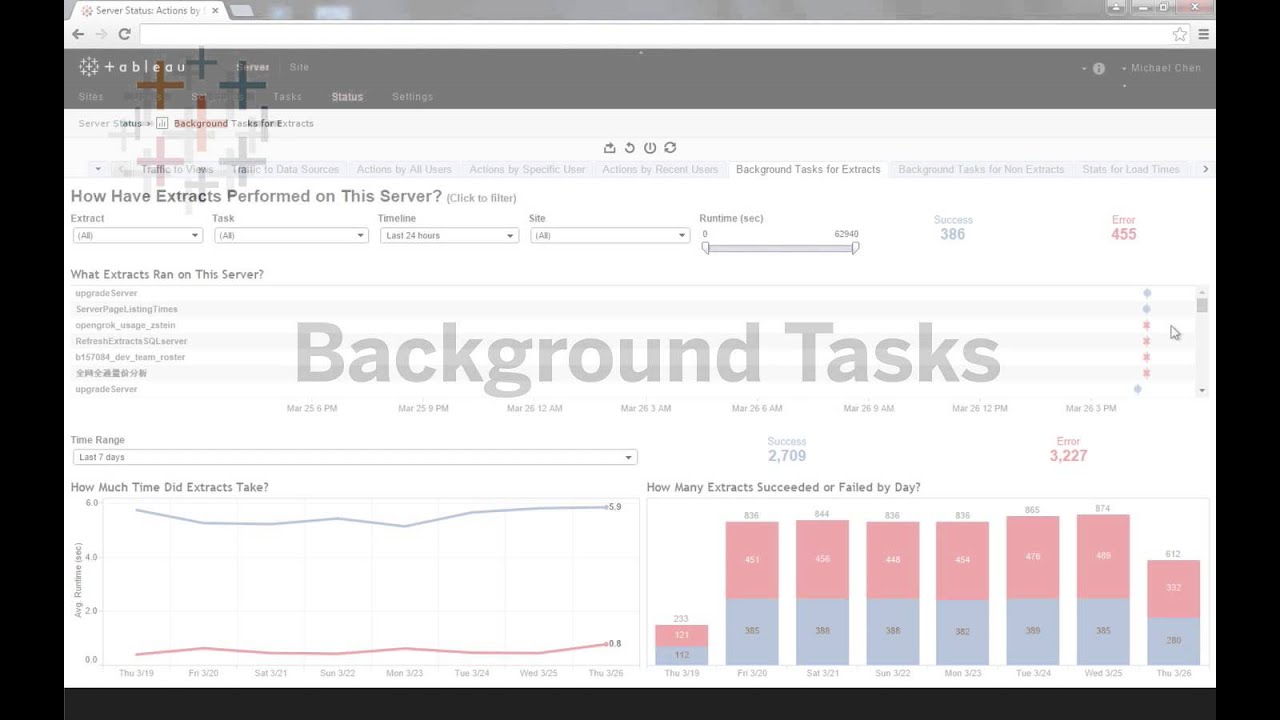Viewport: 1280px width, 720px height.
Task: Select the 280 success bar segment for Thu 3/26
Action: [x=1173, y=641]
